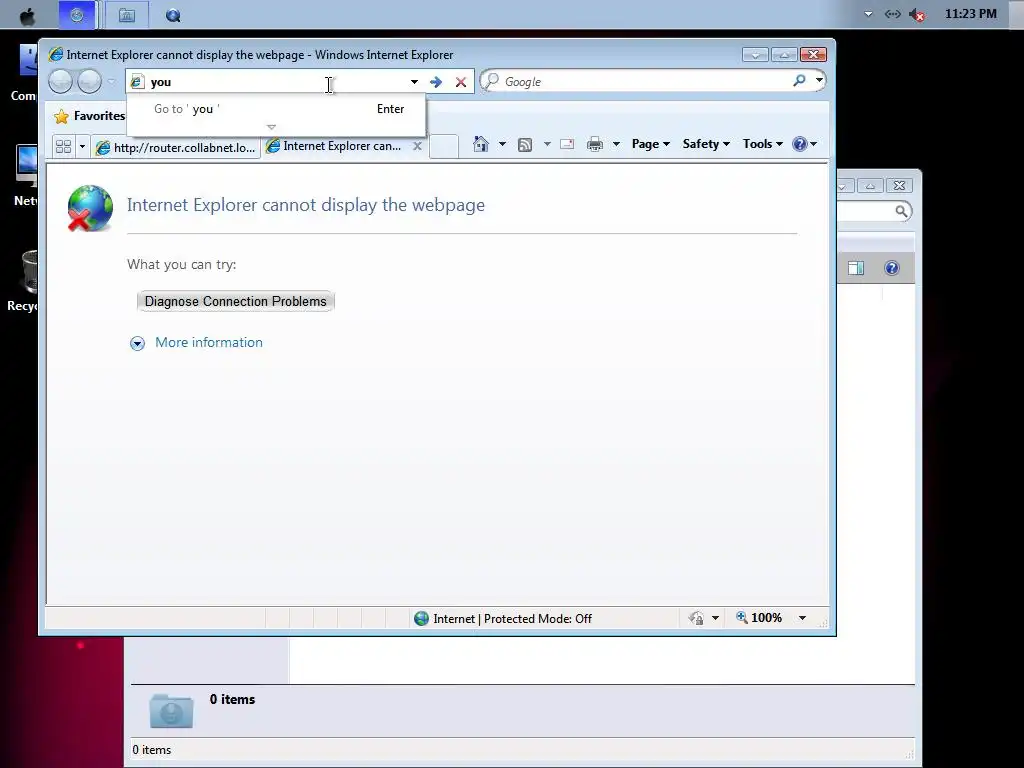Click Help icon in Explorer window
This screenshot has height=768, width=1024.
[891, 268]
